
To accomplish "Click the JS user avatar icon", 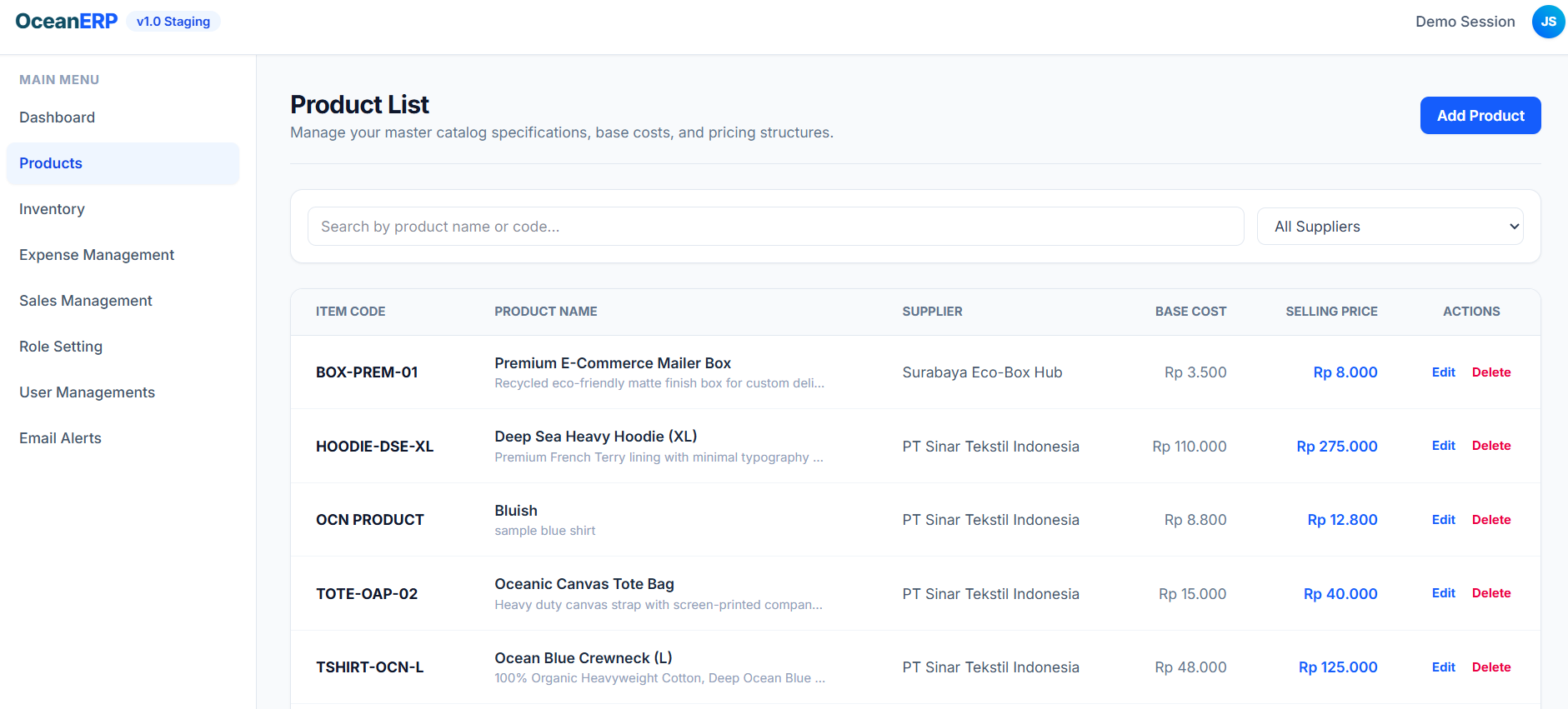I will click(1548, 22).
